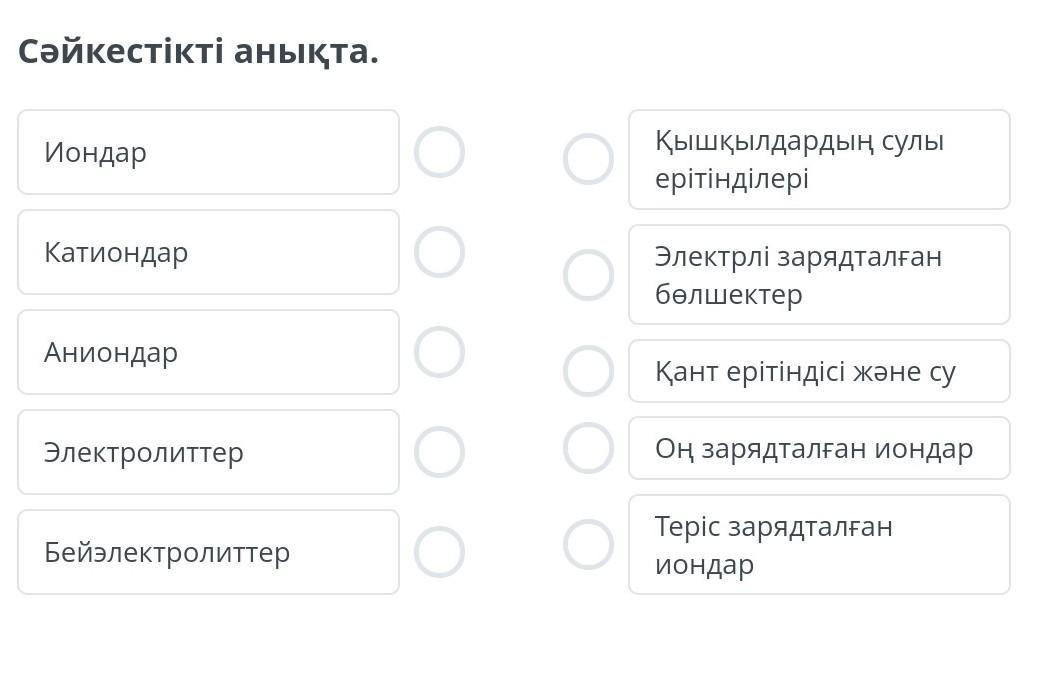Click the Электролиттер term box
This screenshot has height=674, width=1054.
click(x=208, y=452)
